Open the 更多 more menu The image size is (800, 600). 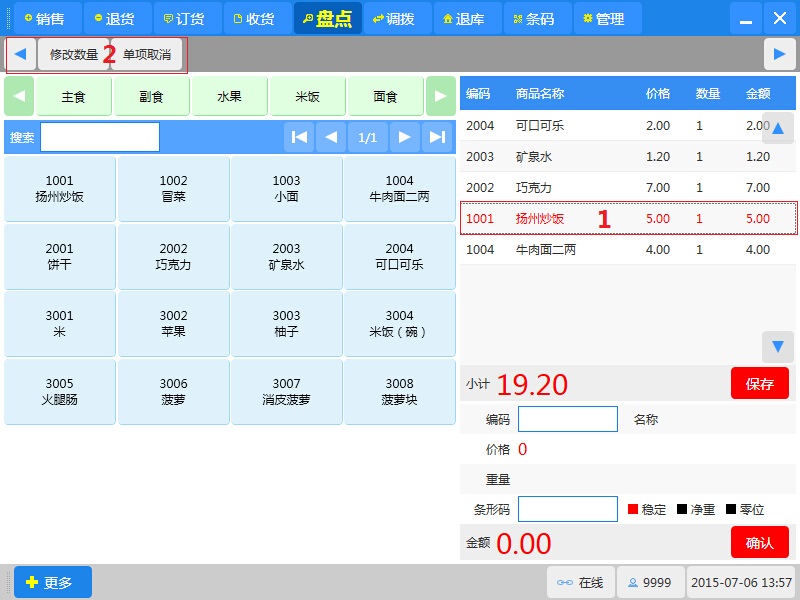tap(53, 582)
